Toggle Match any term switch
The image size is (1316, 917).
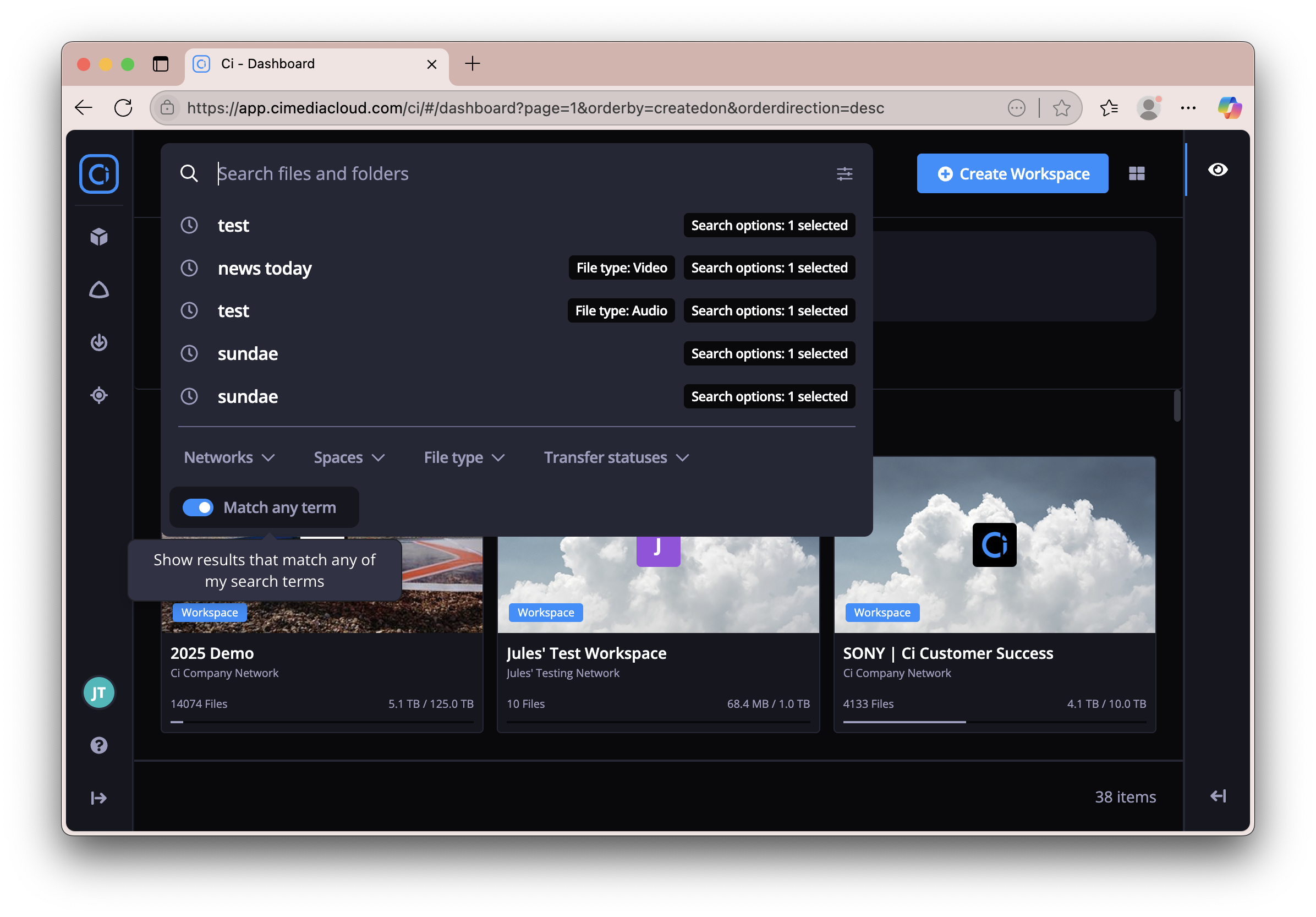tap(198, 507)
